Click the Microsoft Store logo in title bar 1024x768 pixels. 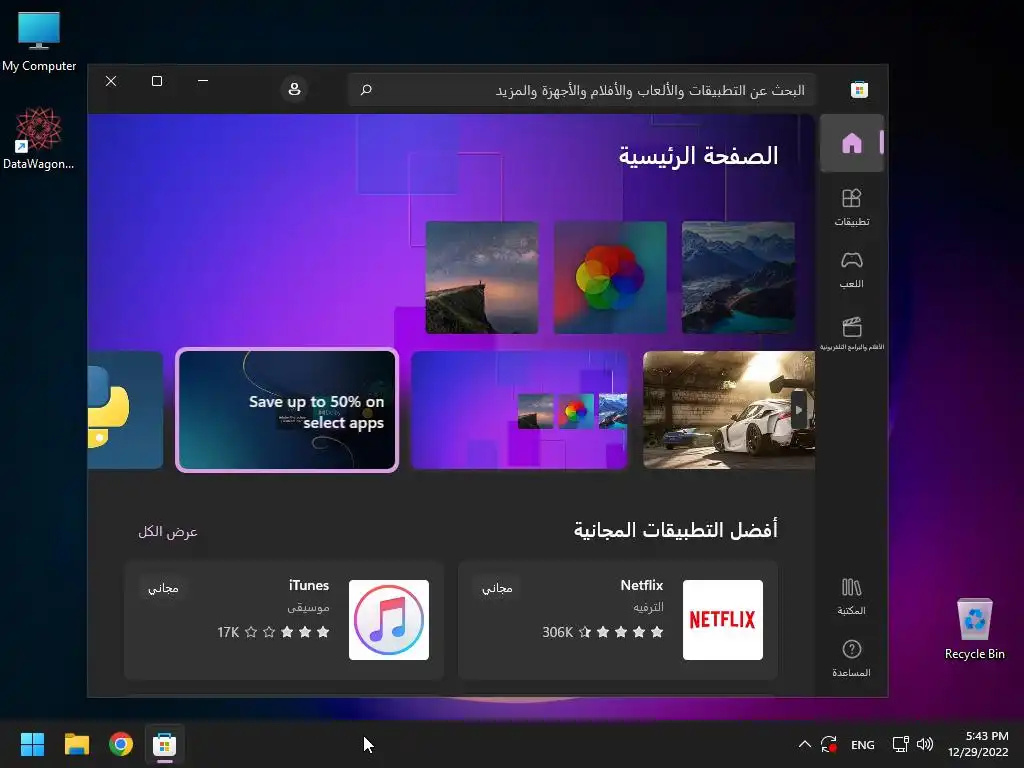859,90
